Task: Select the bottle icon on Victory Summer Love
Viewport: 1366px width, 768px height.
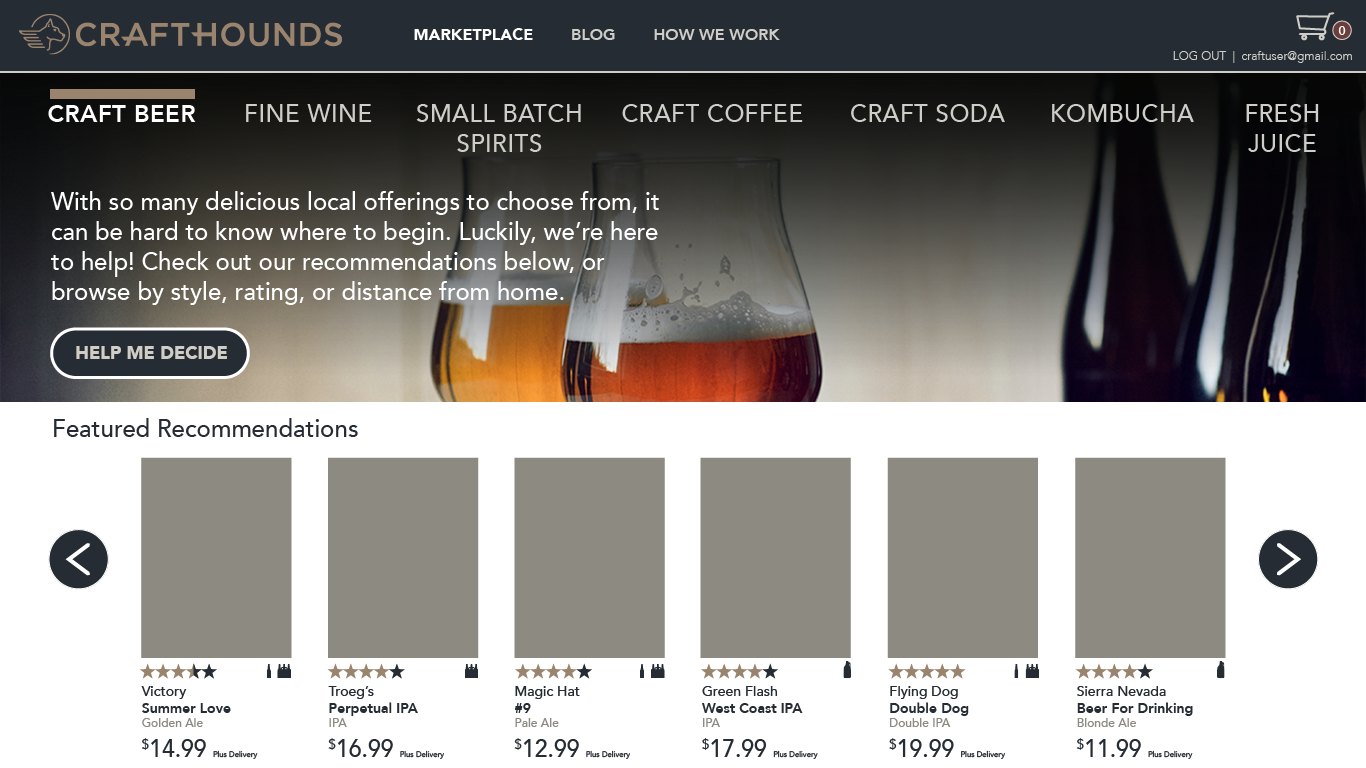Action: coord(268,671)
